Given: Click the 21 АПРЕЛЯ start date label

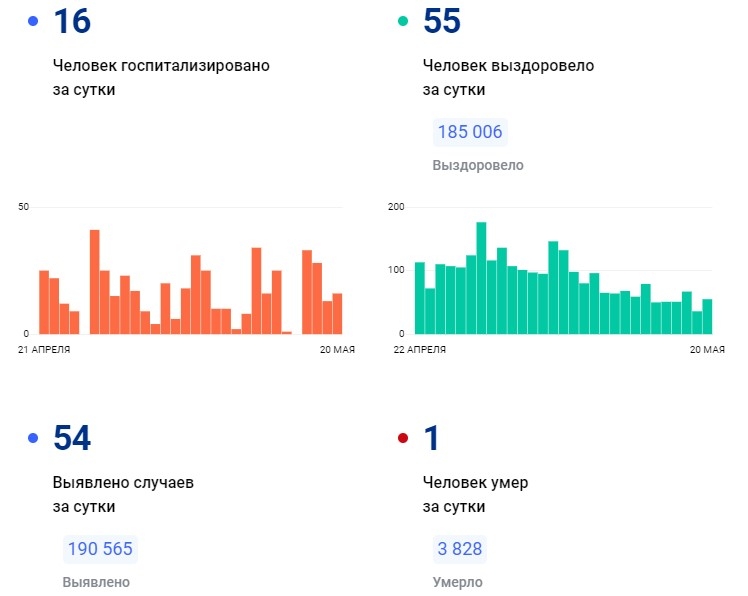Looking at the screenshot, I should [x=43, y=349].
